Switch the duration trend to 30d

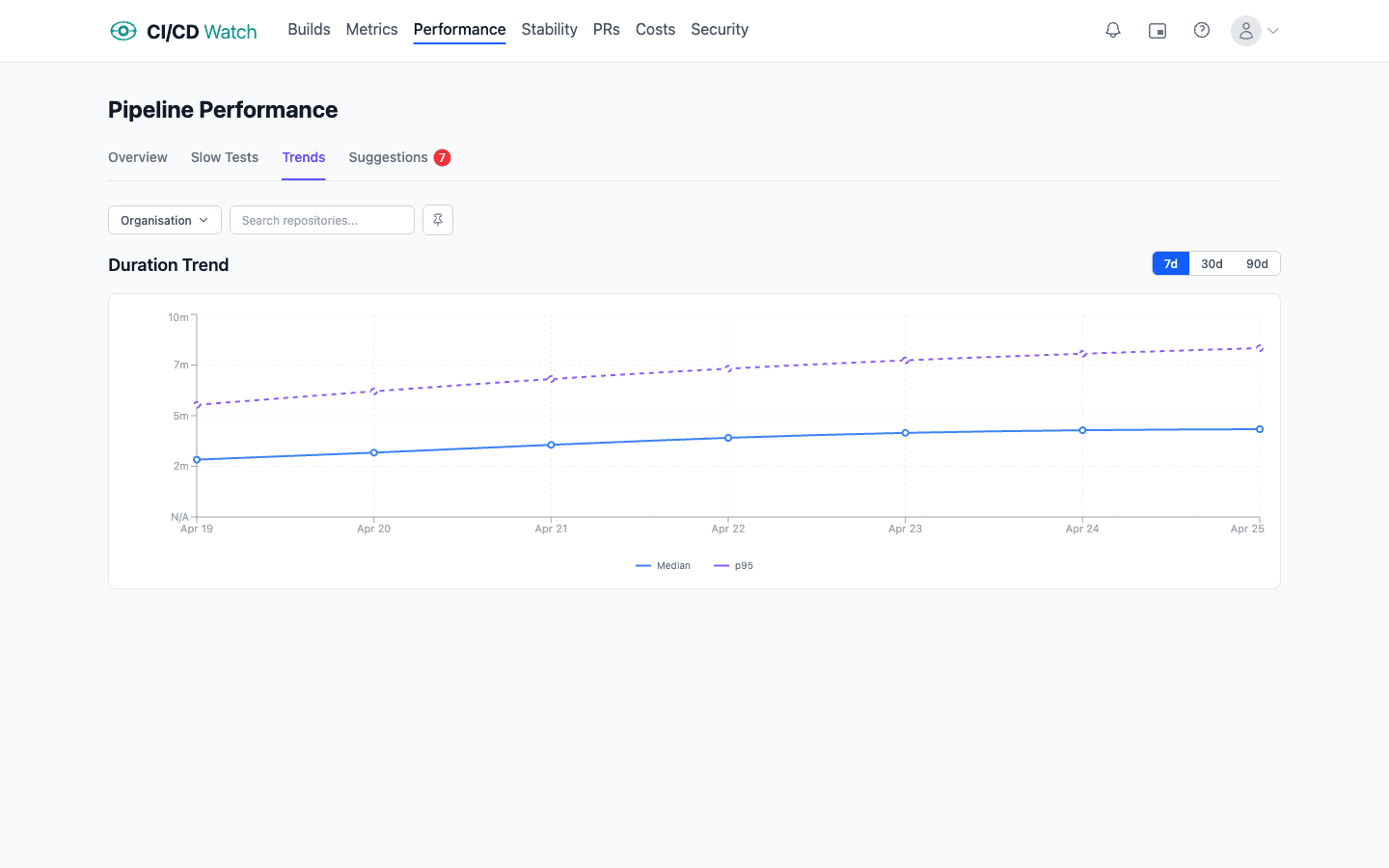click(1212, 262)
